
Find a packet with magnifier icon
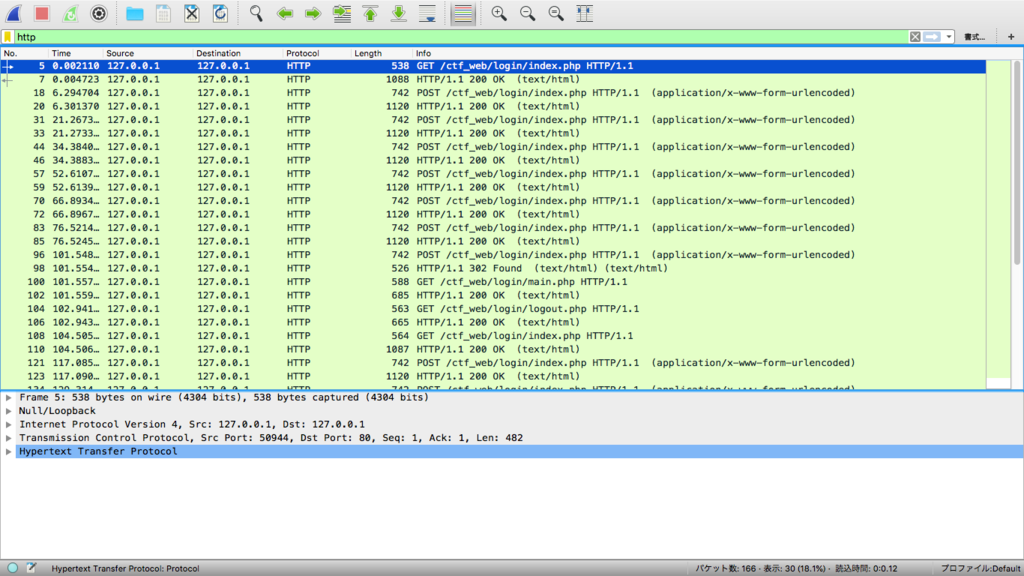point(256,13)
